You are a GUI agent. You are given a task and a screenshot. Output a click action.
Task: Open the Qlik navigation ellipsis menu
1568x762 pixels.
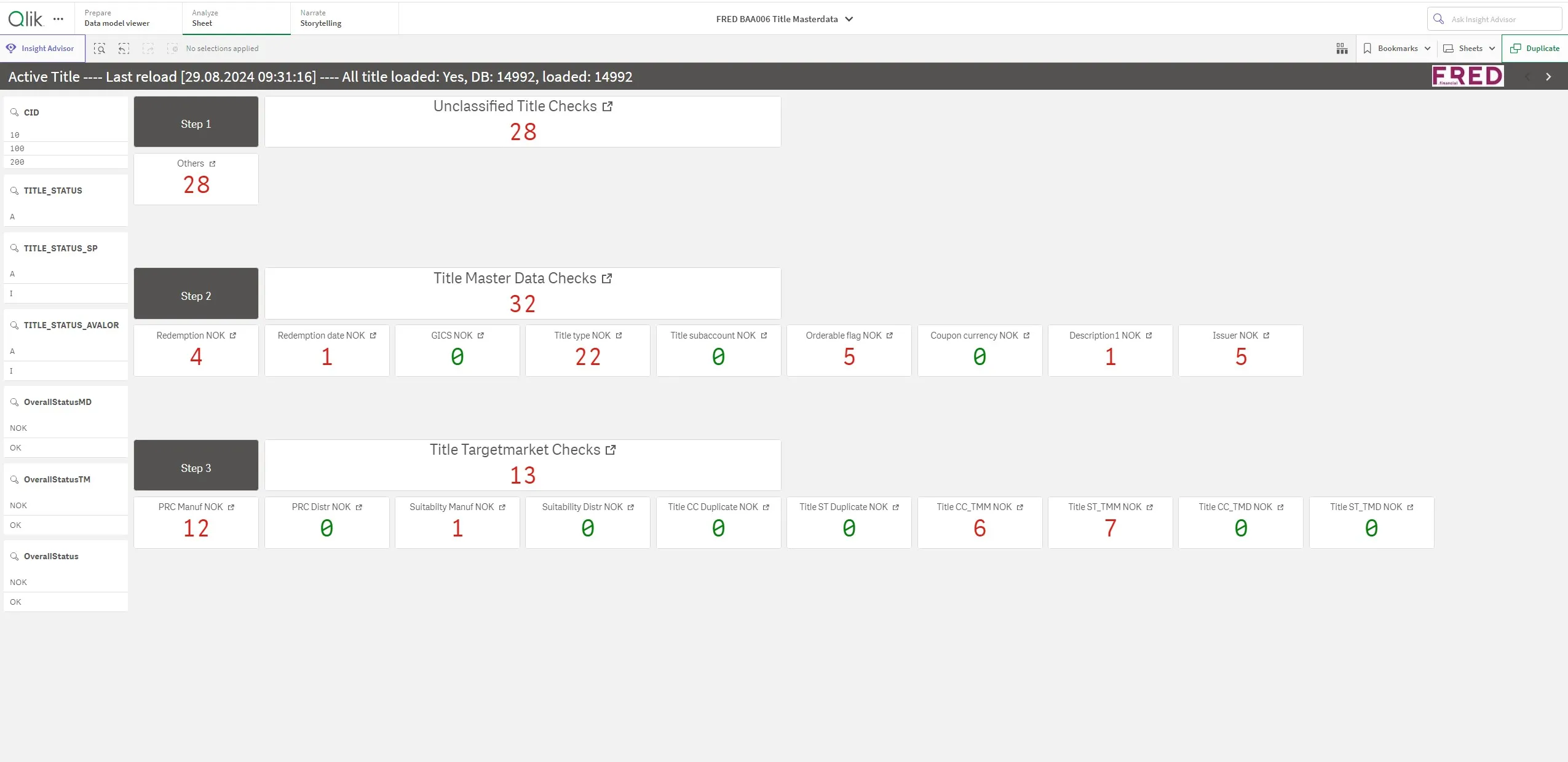[58, 19]
